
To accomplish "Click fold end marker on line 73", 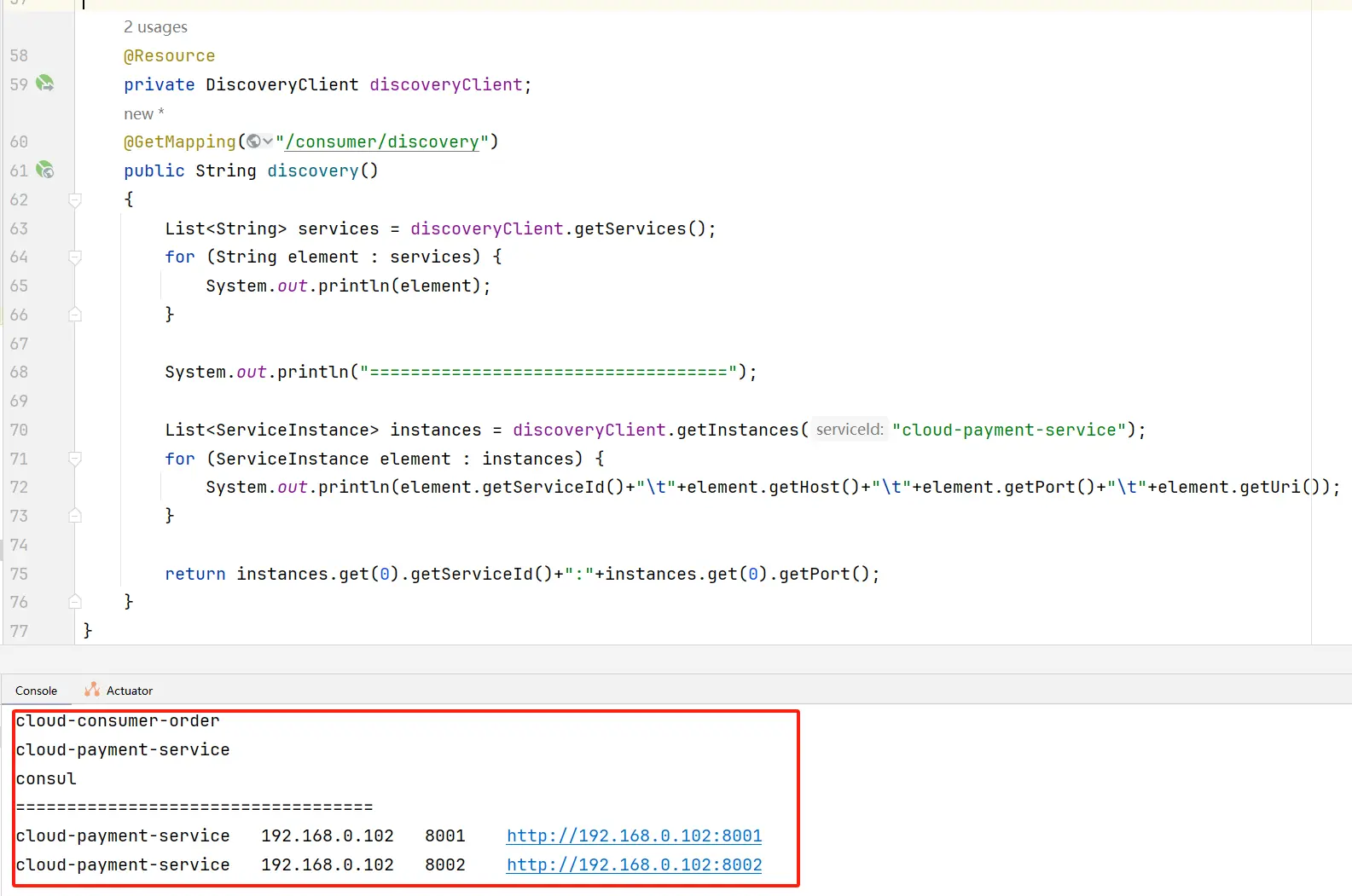I will (75, 516).
